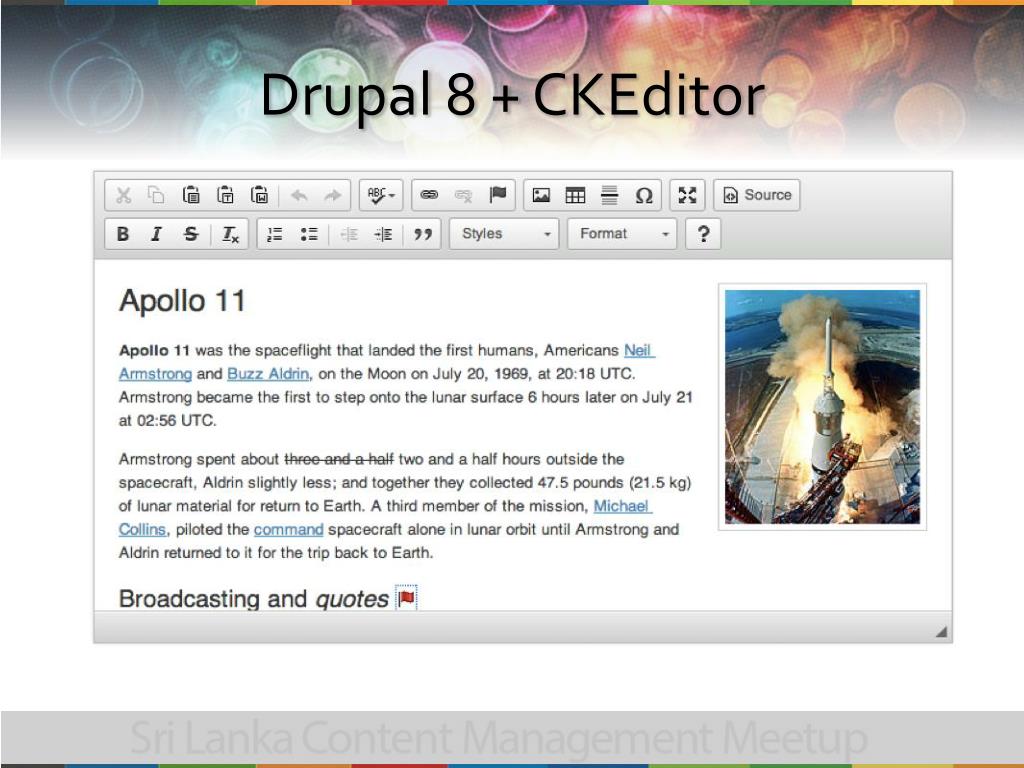This screenshot has height=768, width=1024.
Task: Open the ABC spell check dropdown
Action: (381, 195)
